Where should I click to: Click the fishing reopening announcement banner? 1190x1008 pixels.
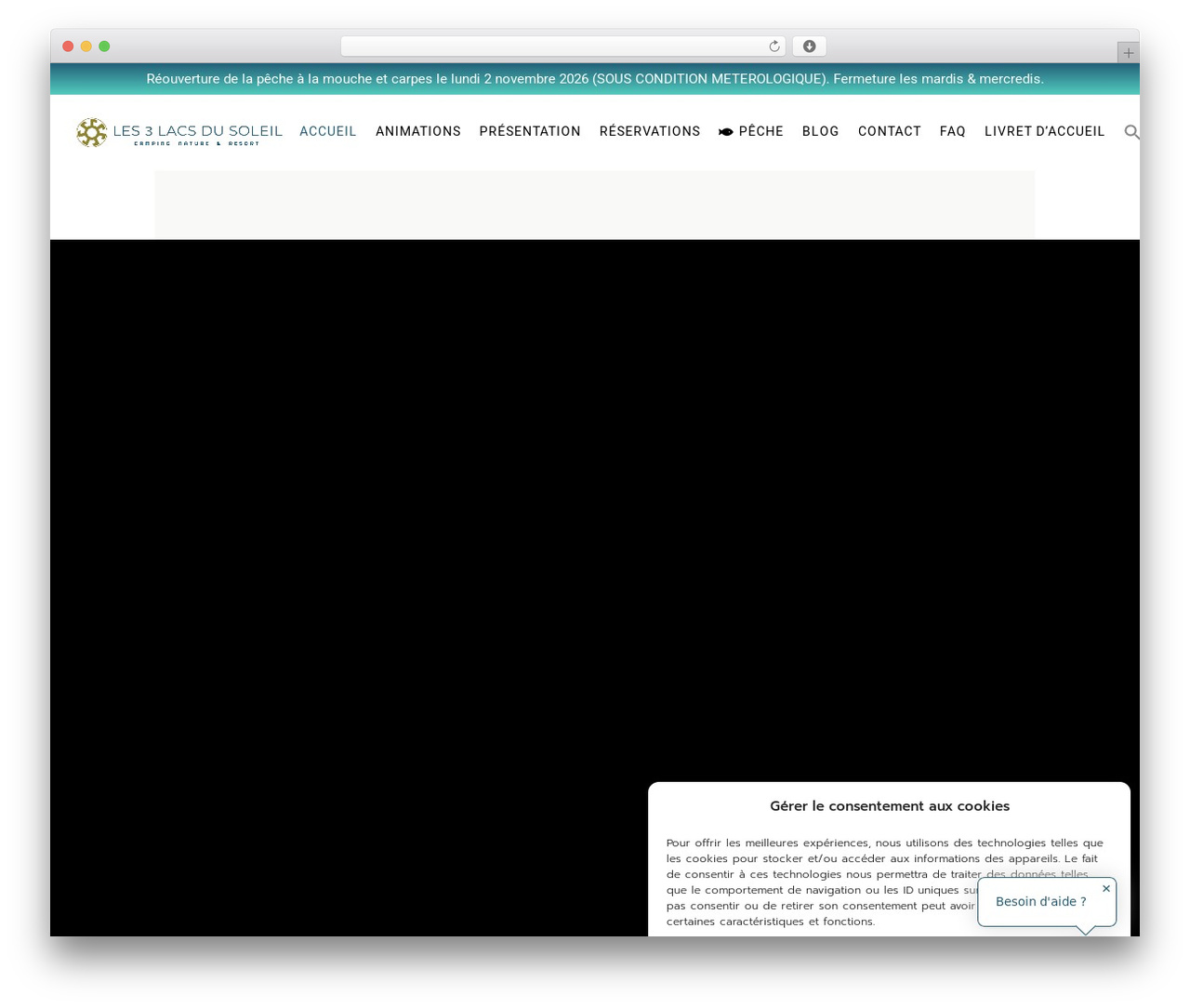coord(595,79)
